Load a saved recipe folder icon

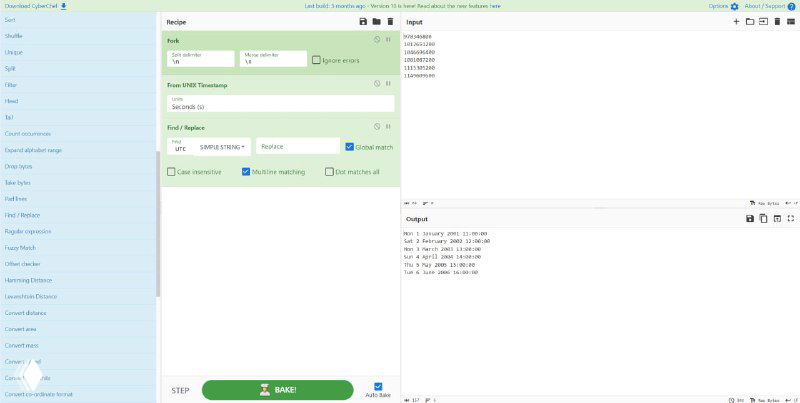pyautogui.click(x=377, y=21)
